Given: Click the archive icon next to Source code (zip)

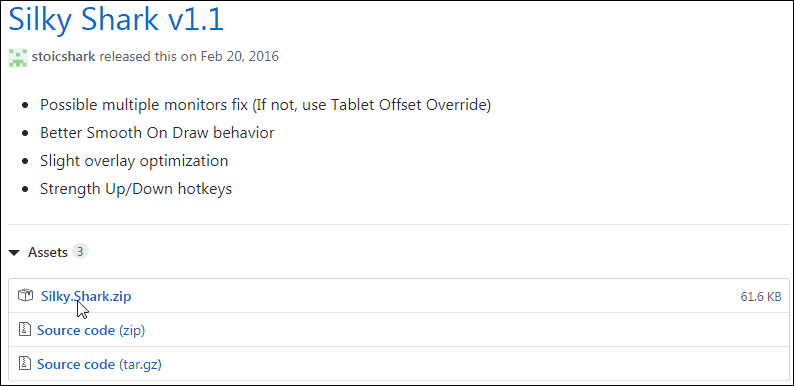Looking at the screenshot, I should [25, 329].
